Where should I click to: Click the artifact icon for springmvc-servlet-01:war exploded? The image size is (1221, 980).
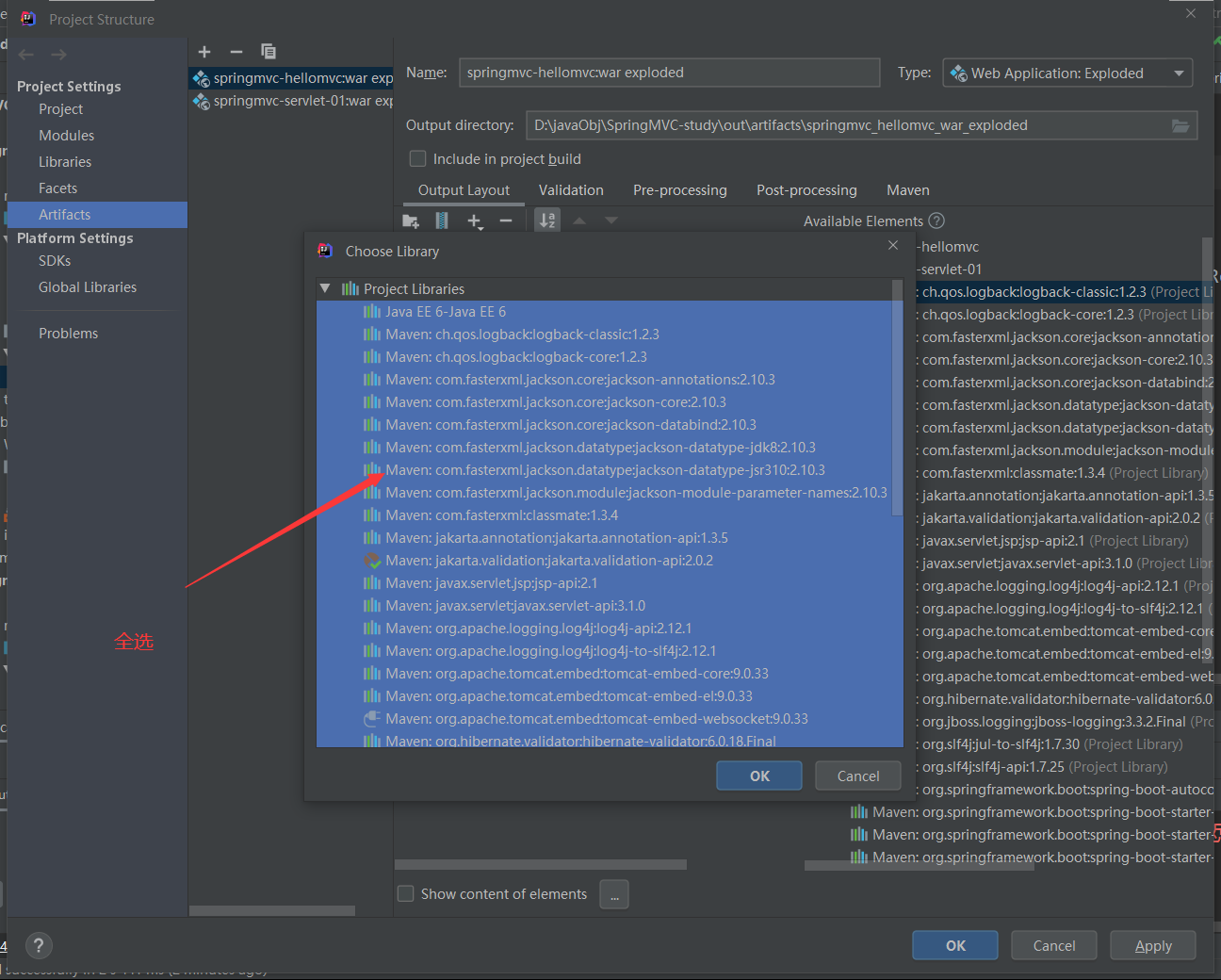202,101
